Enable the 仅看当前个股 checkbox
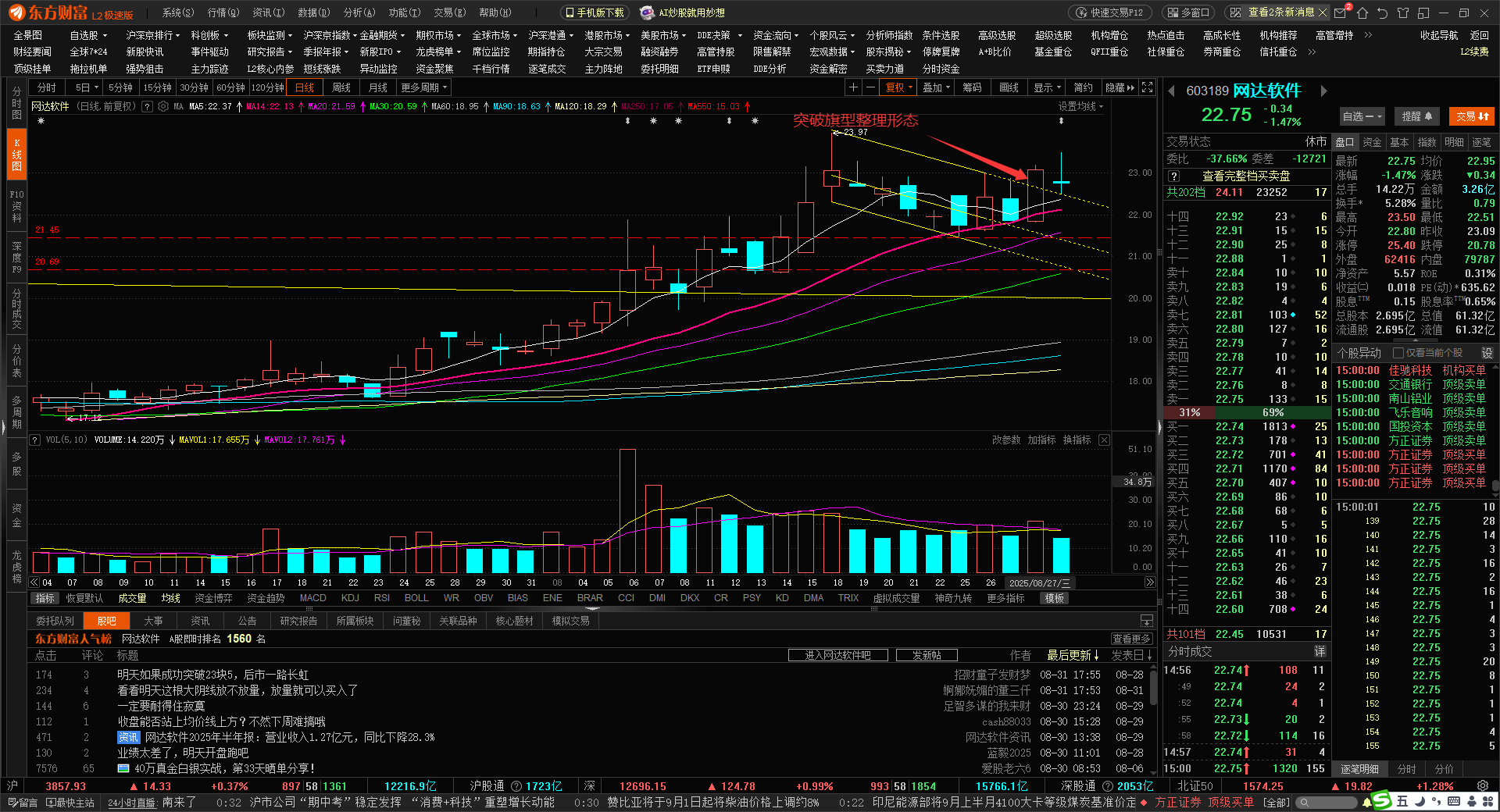Viewport: 1500px width, 812px height. coord(1398,353)
